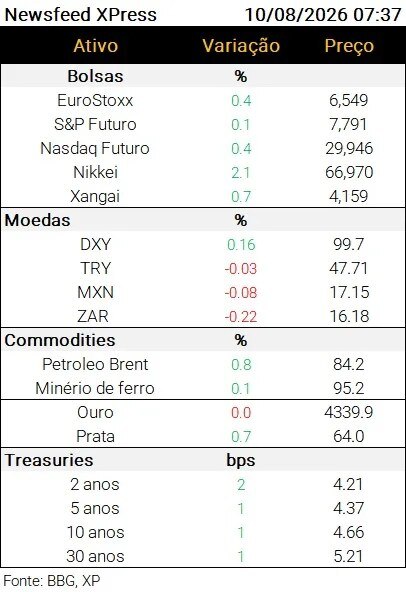Select the Commodities section header

pos(60,340)
